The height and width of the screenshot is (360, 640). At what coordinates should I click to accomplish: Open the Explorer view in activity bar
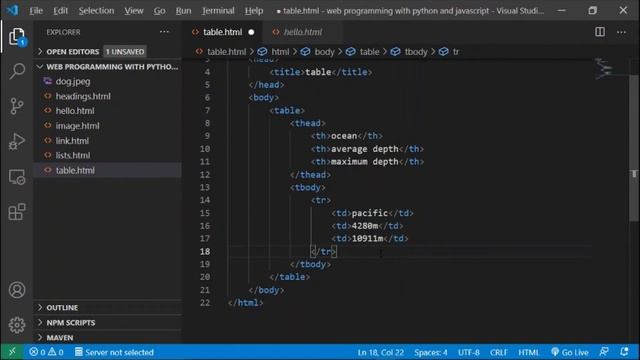(x=17, y=37)
